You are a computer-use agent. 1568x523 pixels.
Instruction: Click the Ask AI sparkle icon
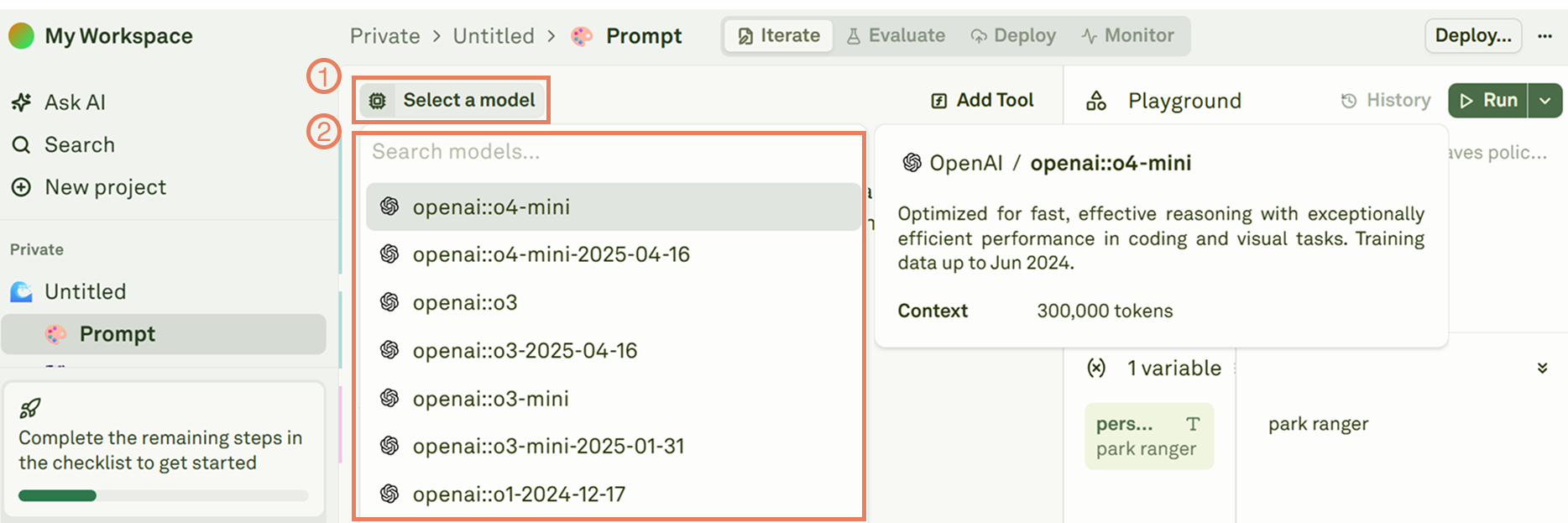point(22,102)
